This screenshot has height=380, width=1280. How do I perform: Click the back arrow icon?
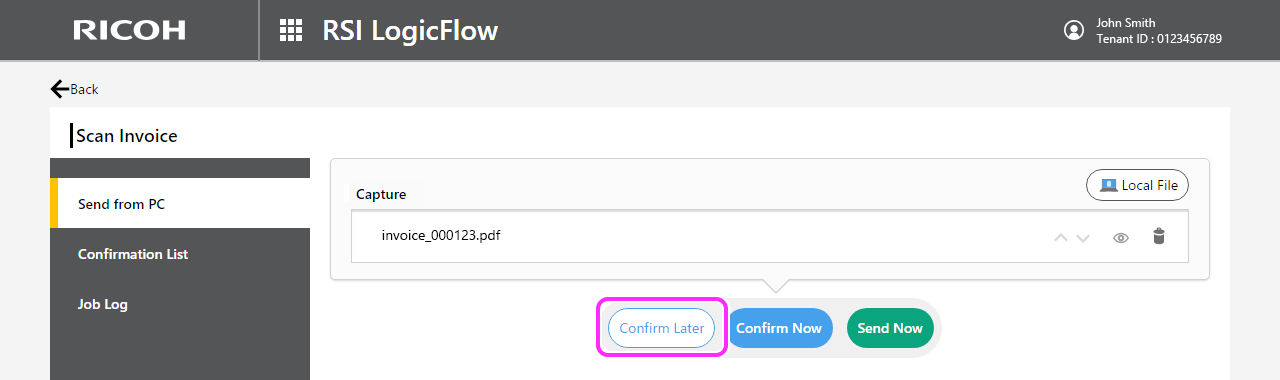point(60,89)
